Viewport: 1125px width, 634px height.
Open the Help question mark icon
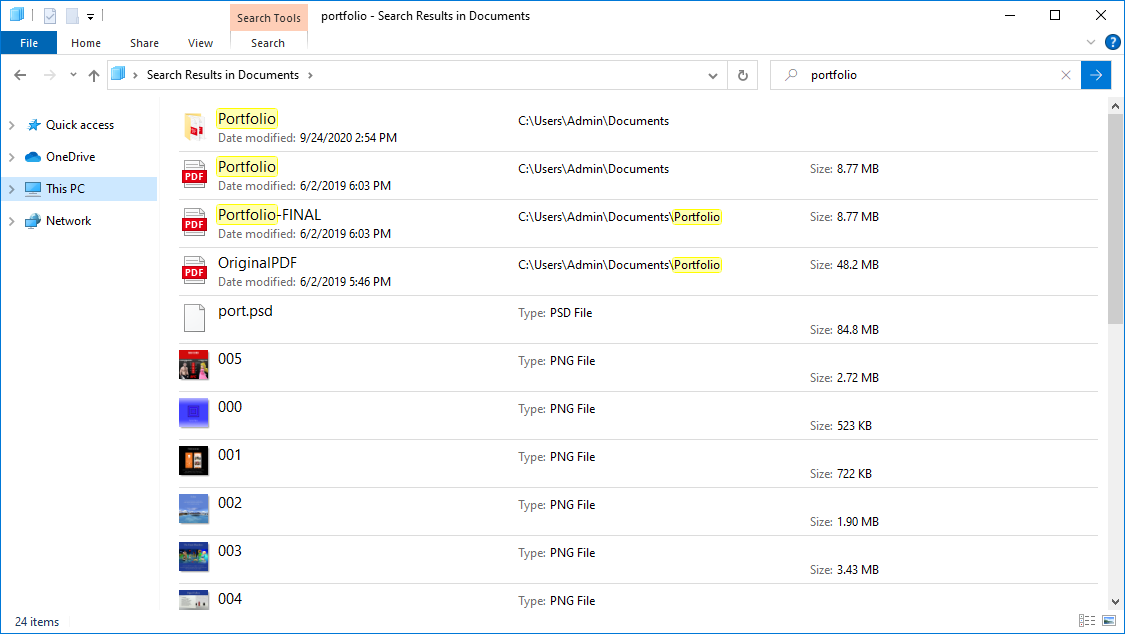click(x=1111, y=43)
